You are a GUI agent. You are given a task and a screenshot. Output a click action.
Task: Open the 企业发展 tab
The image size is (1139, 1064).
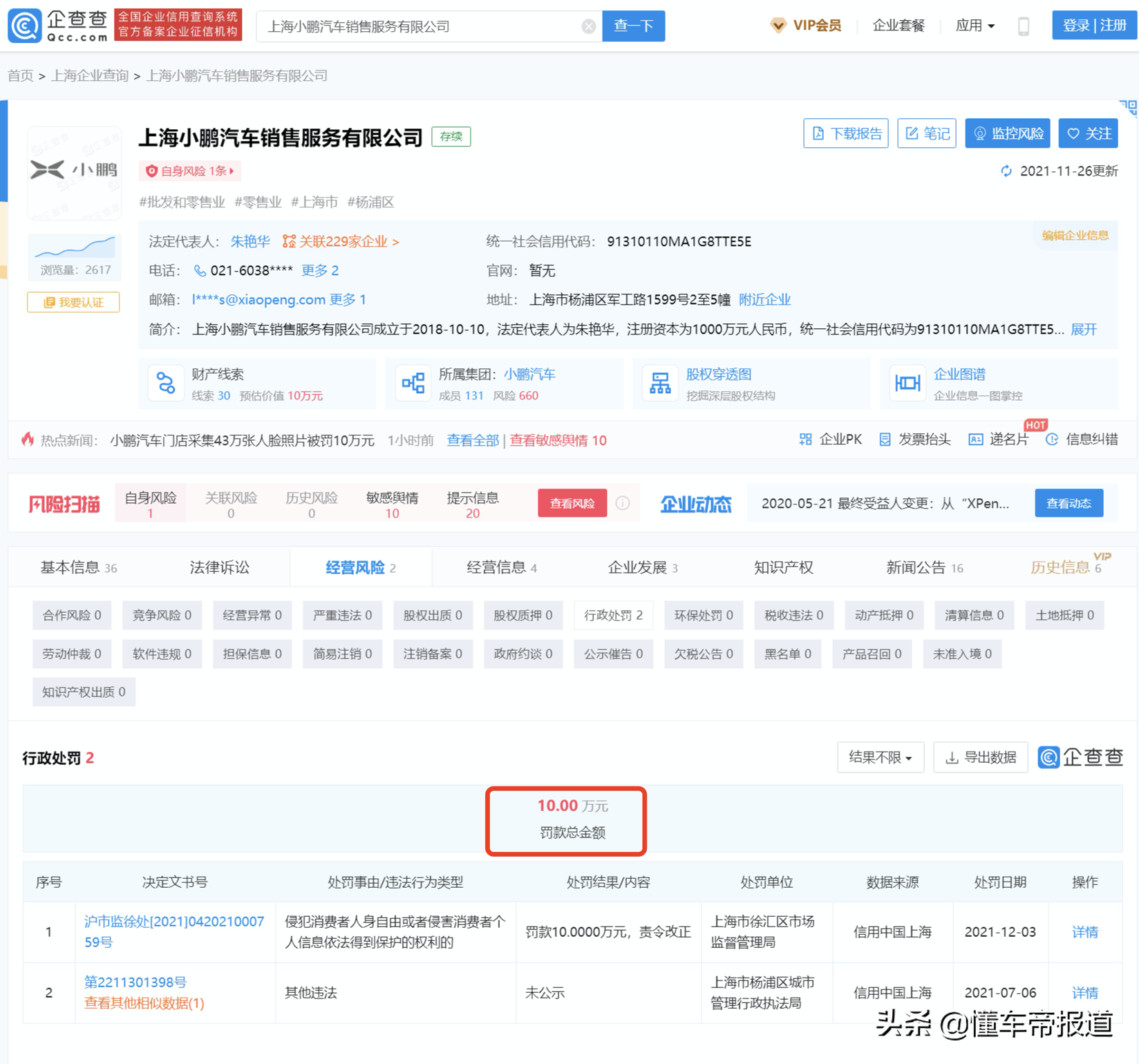[643, 567]
